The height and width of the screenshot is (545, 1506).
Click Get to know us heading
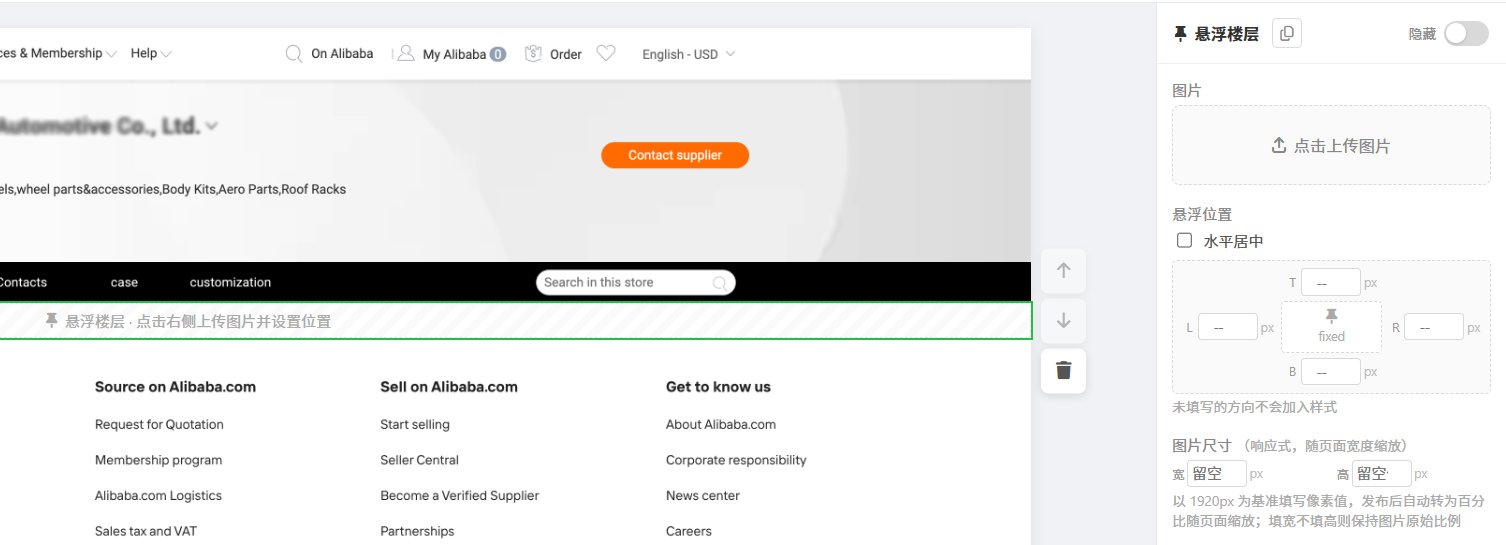click(x=718, y=387)
